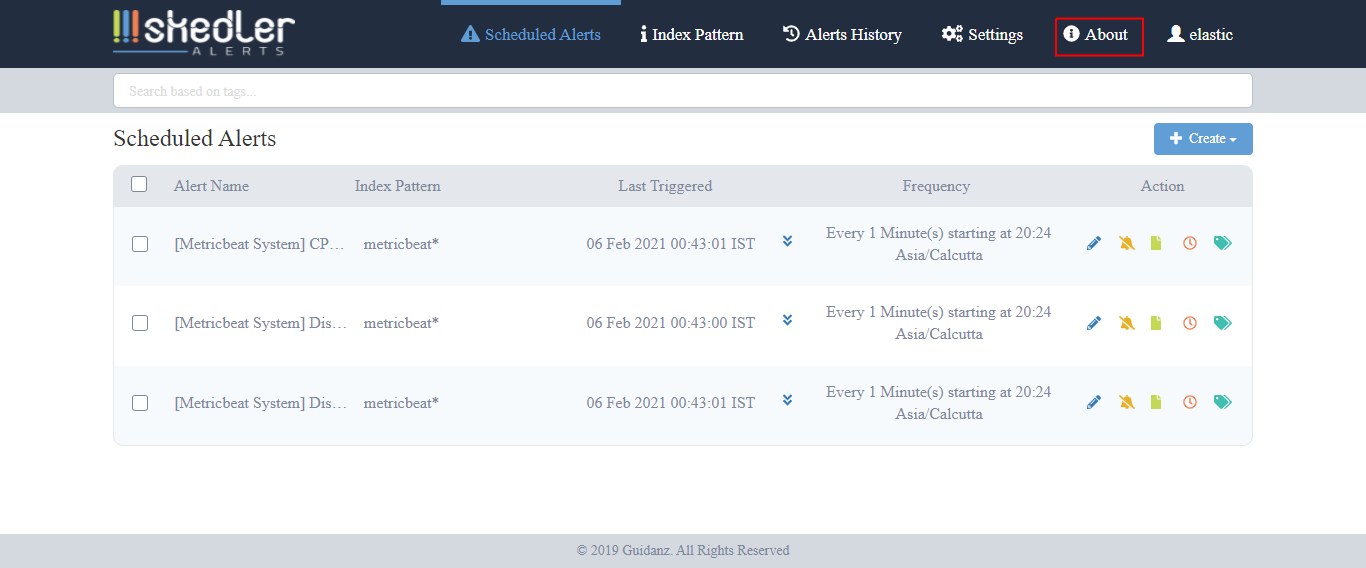Click alert name in row triggered 00:43:00
Viewport: 1366px width, 568px height.
260,323
